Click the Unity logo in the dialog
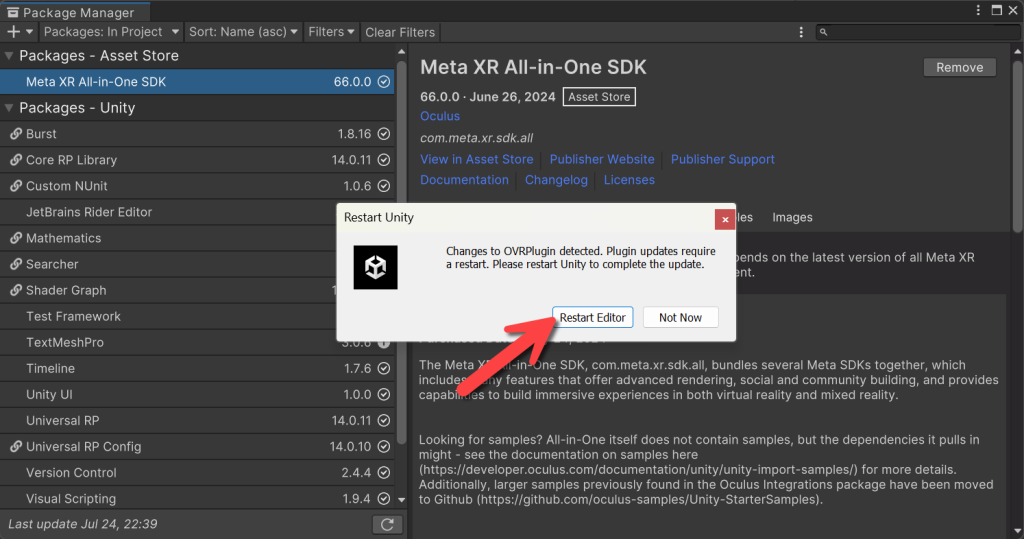This screenshot has width=1024, height=539. (376, 267)
